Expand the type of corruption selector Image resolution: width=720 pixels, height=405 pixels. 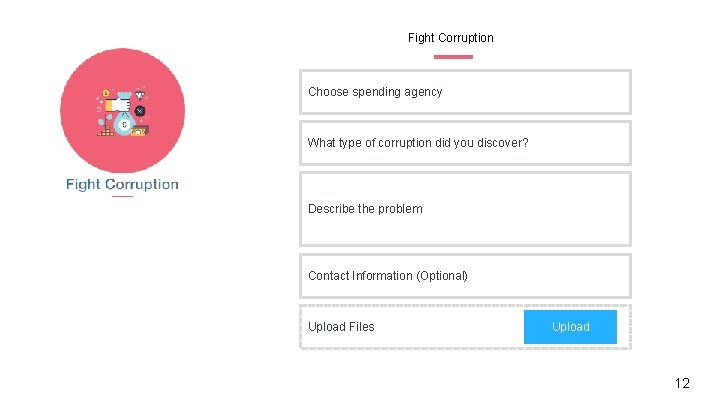click(x=465, y=143)
